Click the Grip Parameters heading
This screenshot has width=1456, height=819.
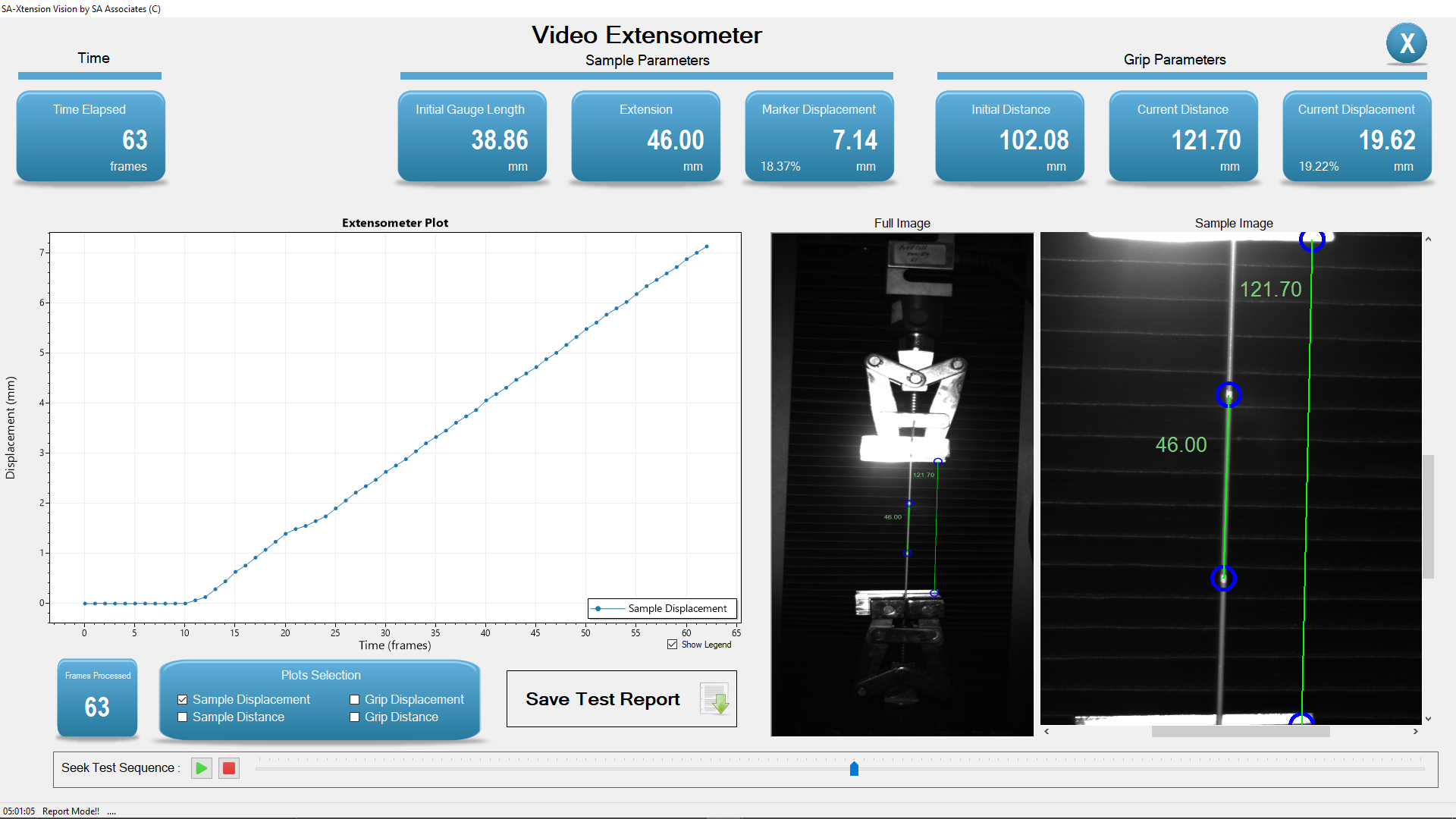(x=1175, y=59)
